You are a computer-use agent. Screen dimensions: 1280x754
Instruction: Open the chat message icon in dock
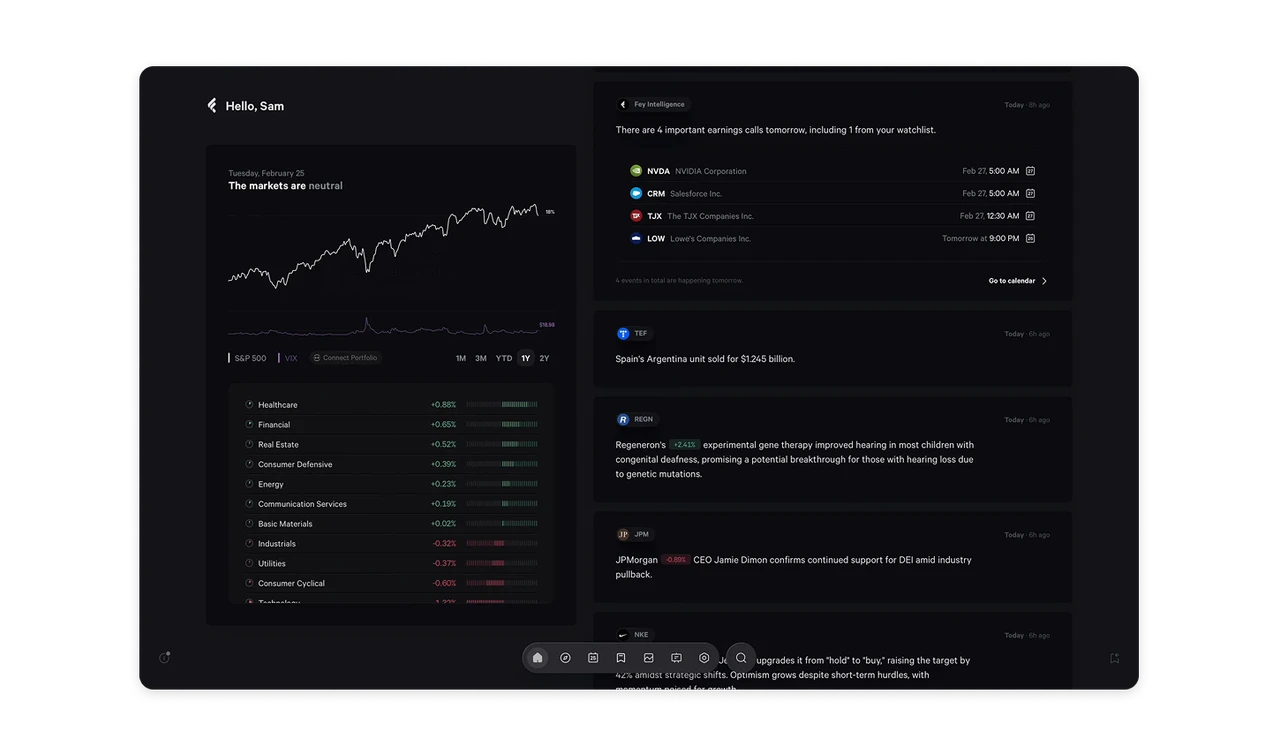[677, 658]
